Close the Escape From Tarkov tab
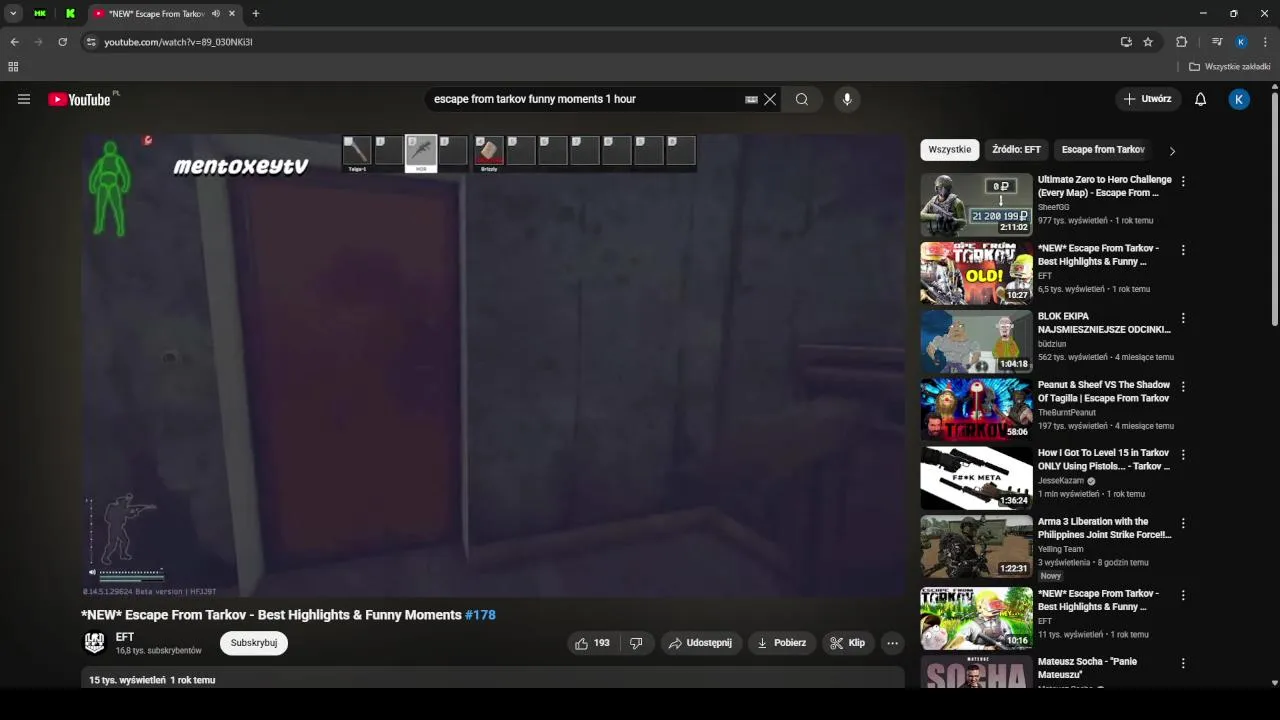This screenshot has height=720, width=1280. pyautogui.click(x=233, y=14)
